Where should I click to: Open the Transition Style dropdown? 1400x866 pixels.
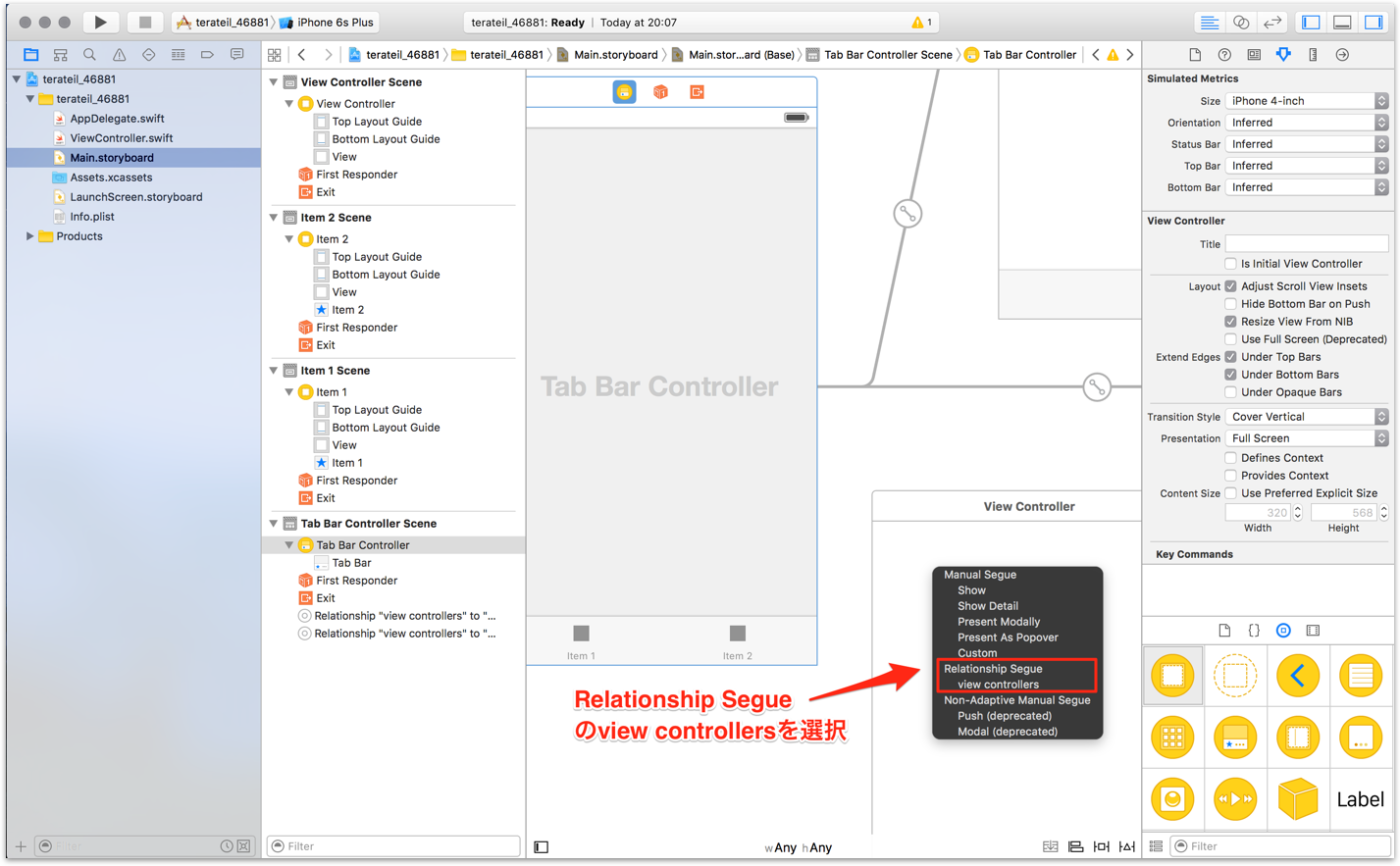tap(1307, 417)
